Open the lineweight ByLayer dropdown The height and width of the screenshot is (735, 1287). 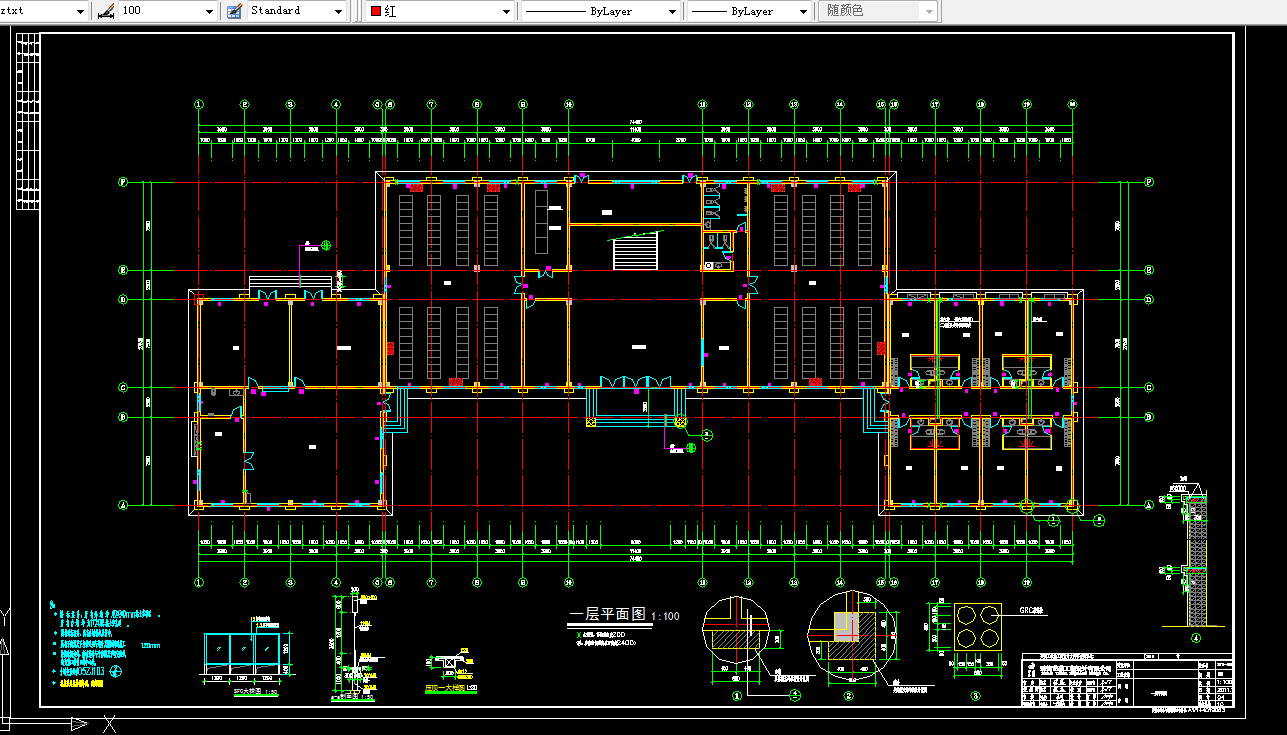pos(805,11)
